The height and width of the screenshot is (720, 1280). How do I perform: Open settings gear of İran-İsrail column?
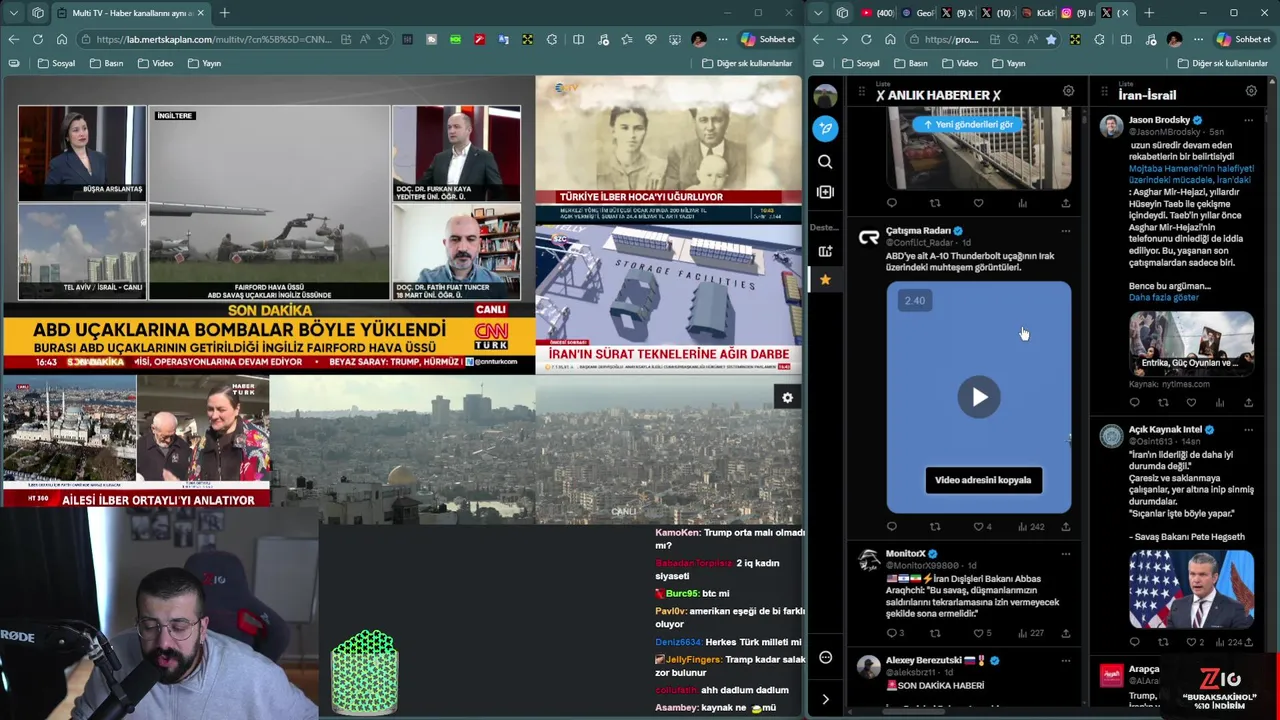[x=1251, y=91]
